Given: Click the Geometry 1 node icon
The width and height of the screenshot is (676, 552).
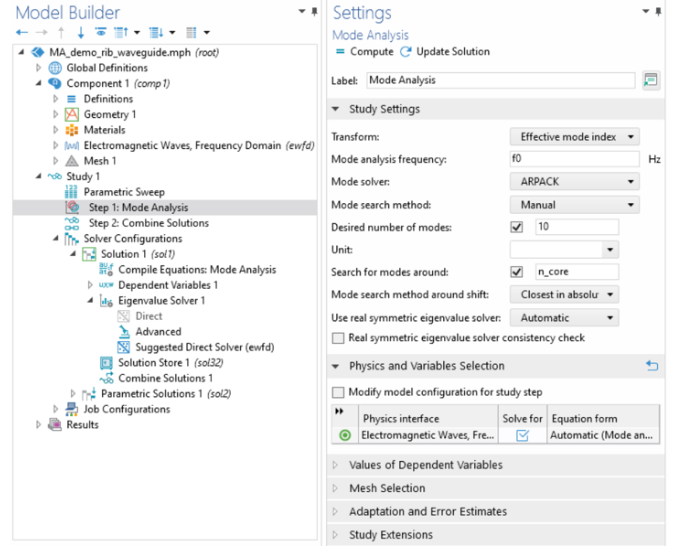Looking at the screenshot, I should click(x=72, y=114).
